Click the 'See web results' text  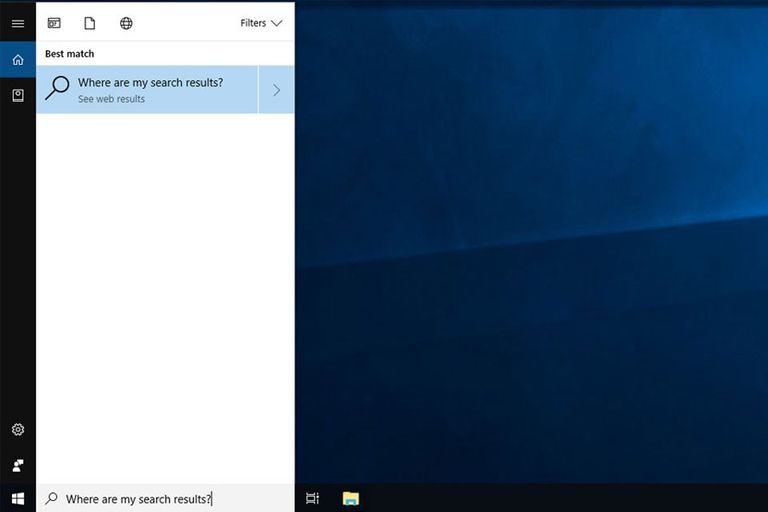pyautogui.click(x=111, y=99)
